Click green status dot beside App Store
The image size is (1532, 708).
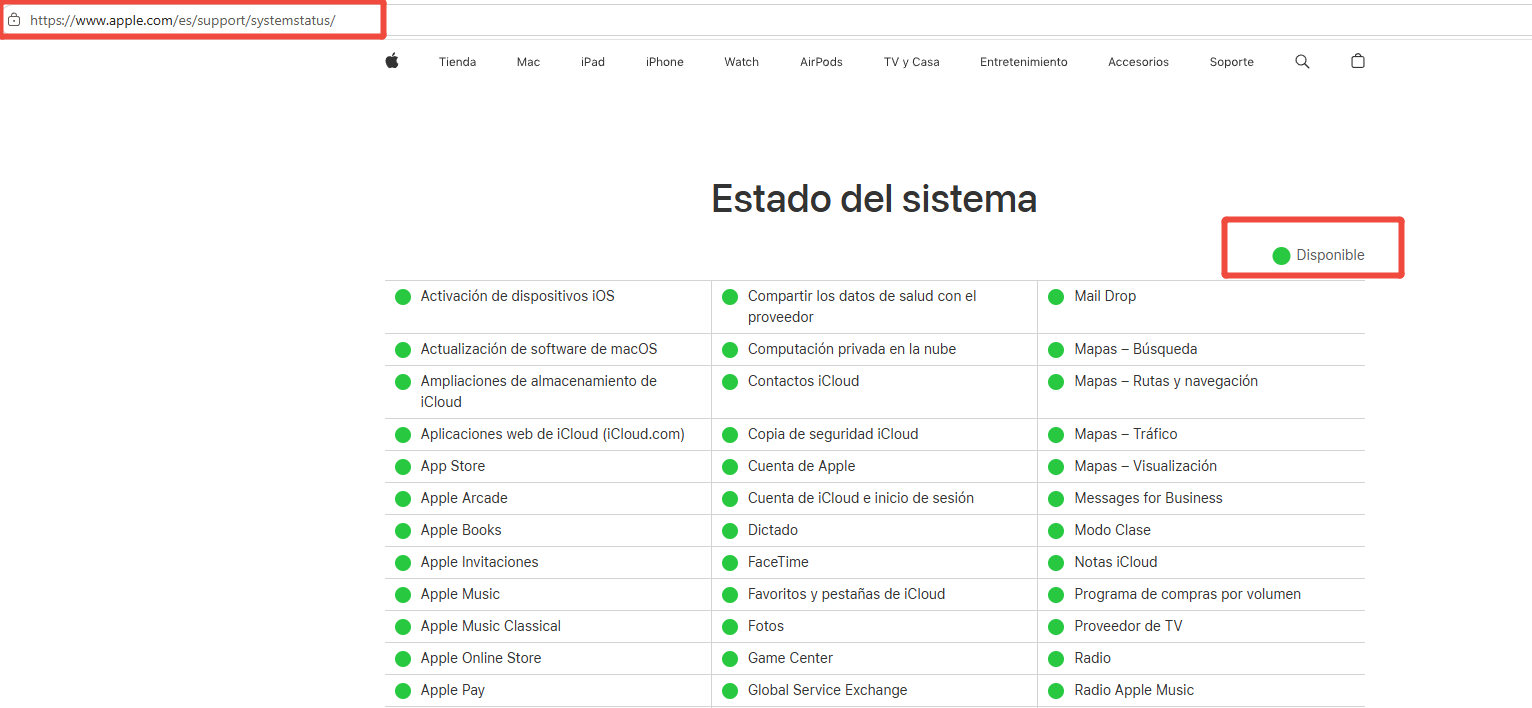[403, 467]
